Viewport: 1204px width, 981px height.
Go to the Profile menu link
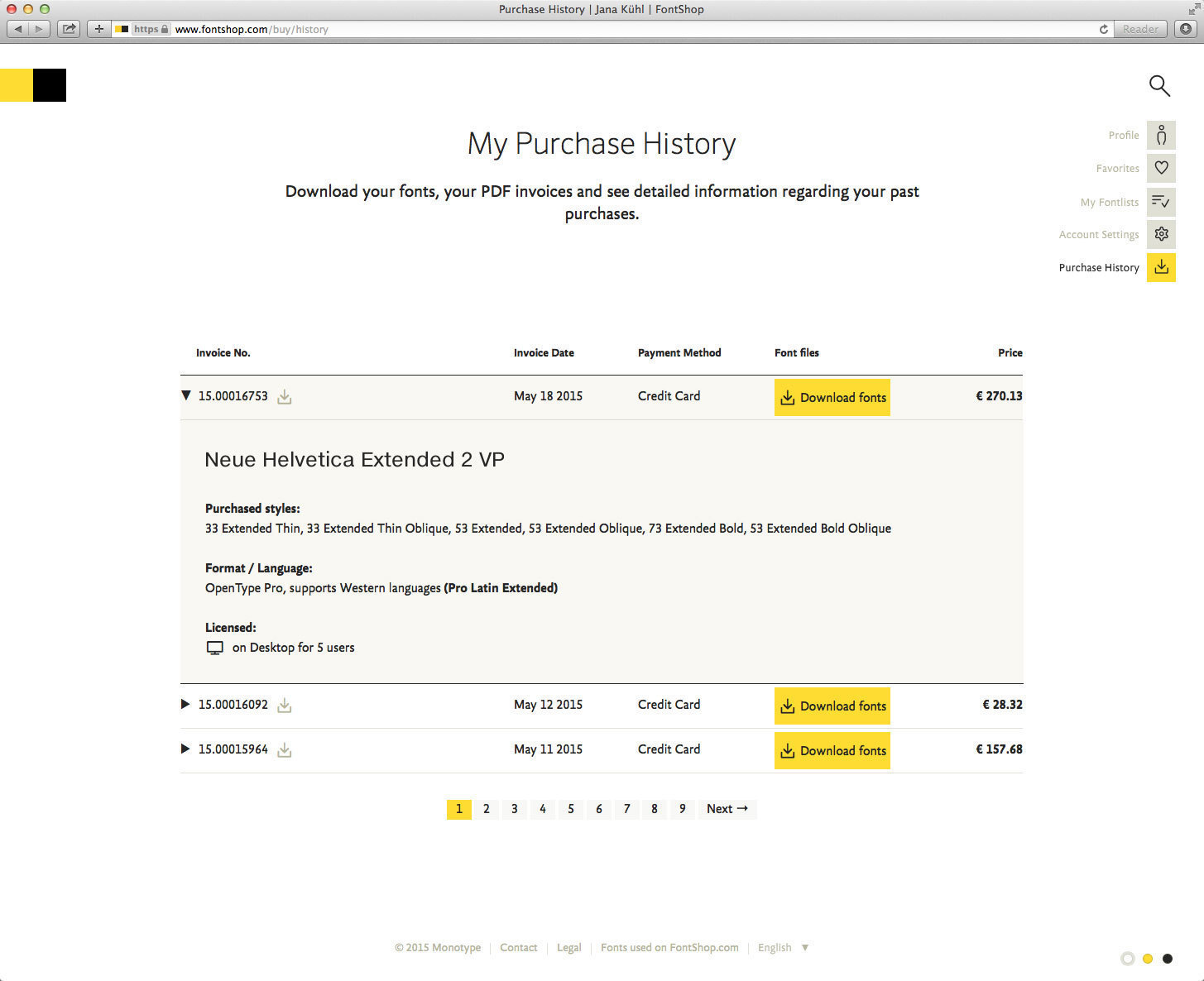coord(1124,135)
